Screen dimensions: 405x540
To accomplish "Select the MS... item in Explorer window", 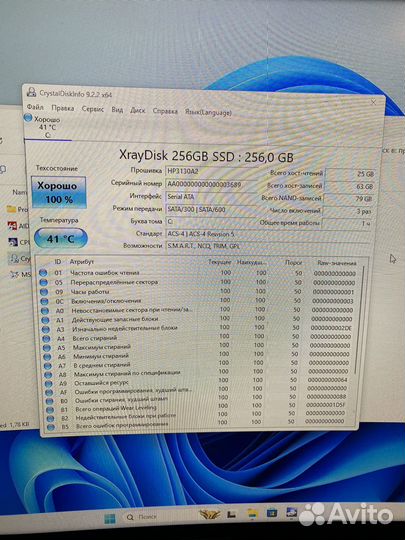I will [20, 274].
